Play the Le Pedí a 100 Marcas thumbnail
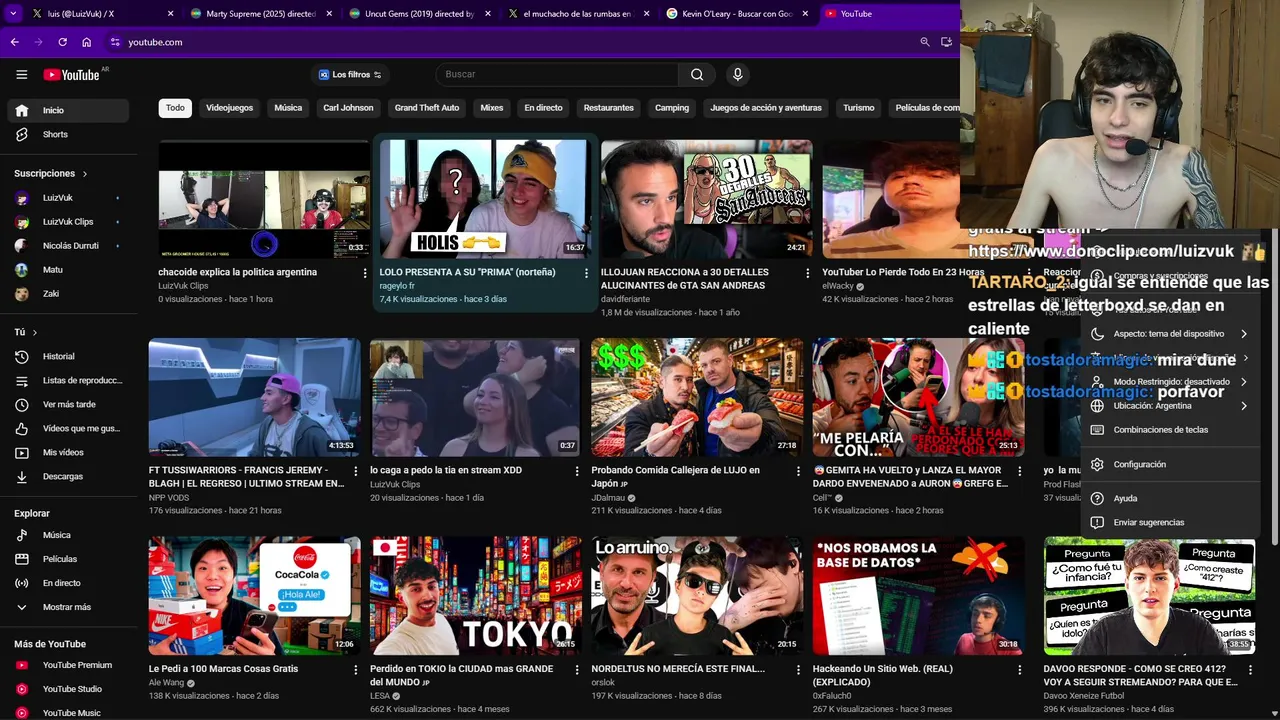 click(x=254, y=596)
